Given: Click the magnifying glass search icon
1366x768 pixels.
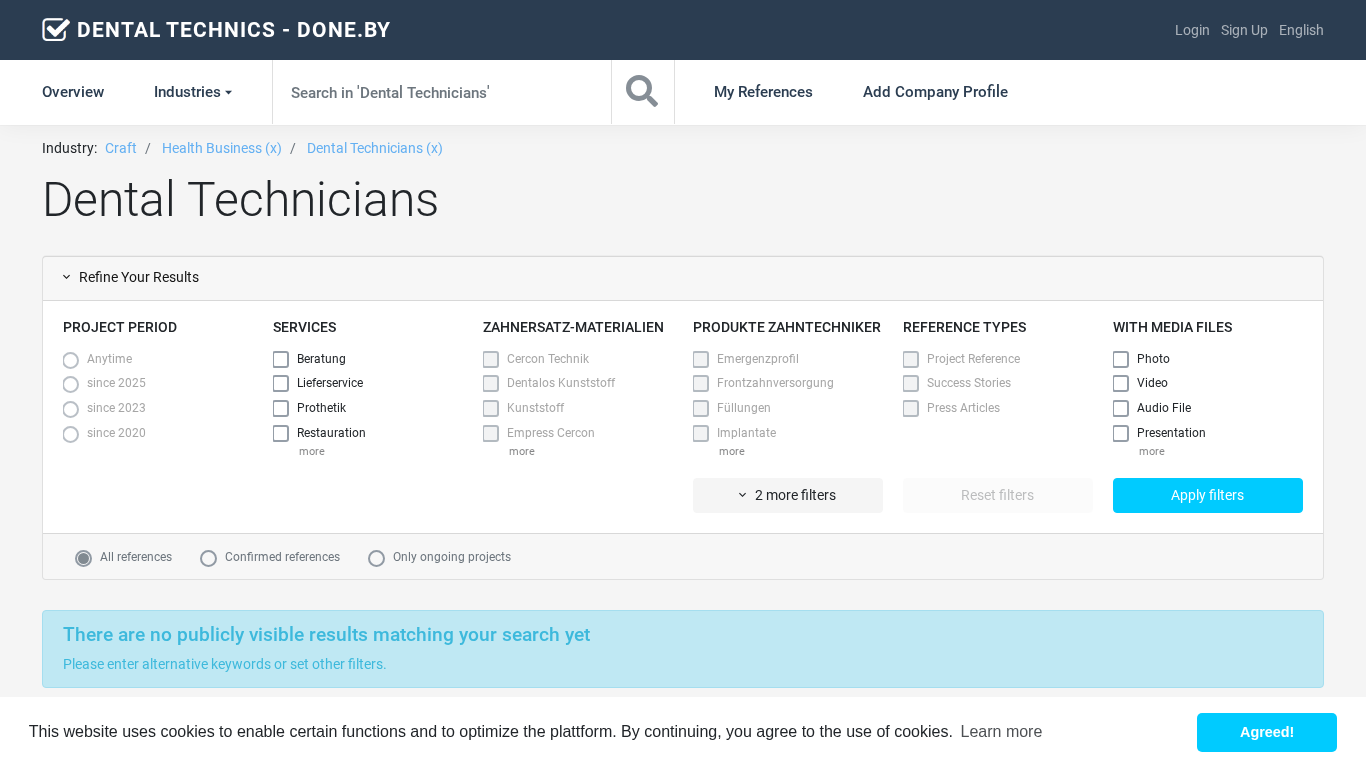Looking at the screenshot, I should point(642,91).
